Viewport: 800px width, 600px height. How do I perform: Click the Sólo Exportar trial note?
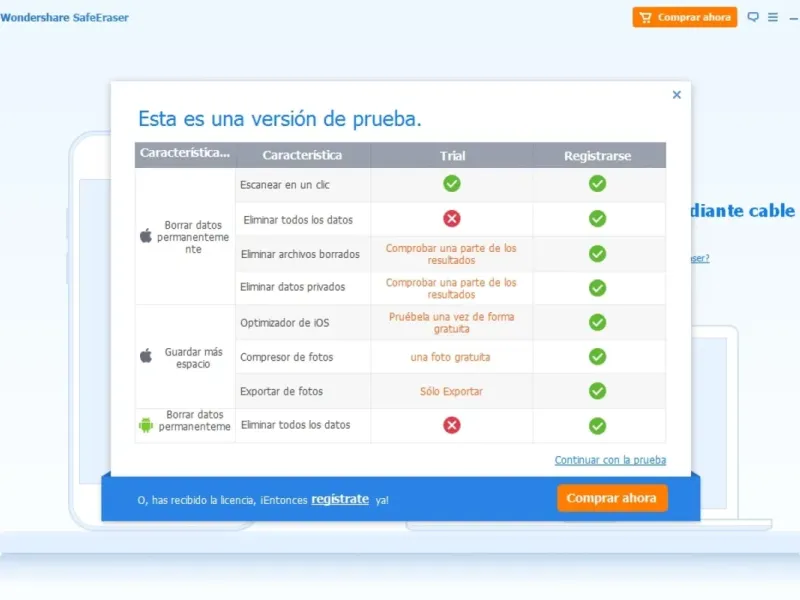[451, 391]
